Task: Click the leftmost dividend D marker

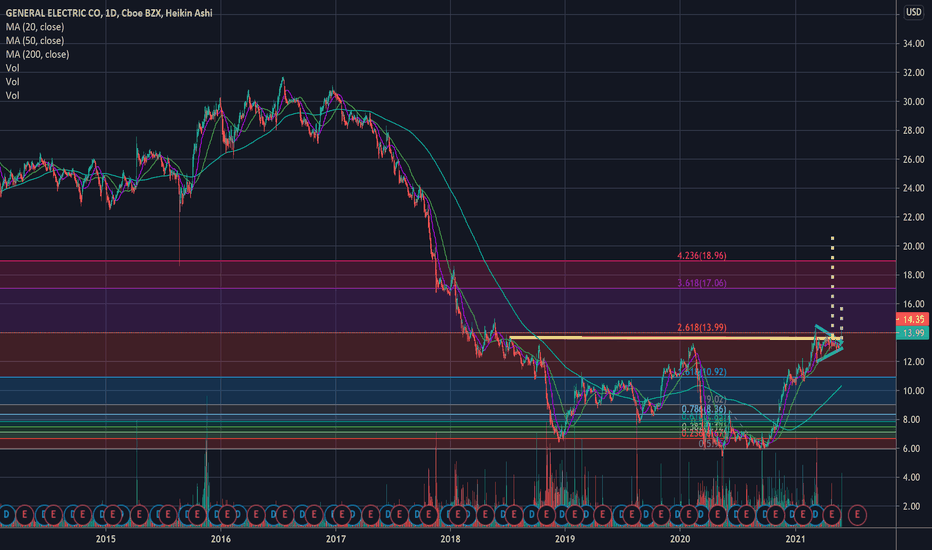Action: [x=7, y=514]
